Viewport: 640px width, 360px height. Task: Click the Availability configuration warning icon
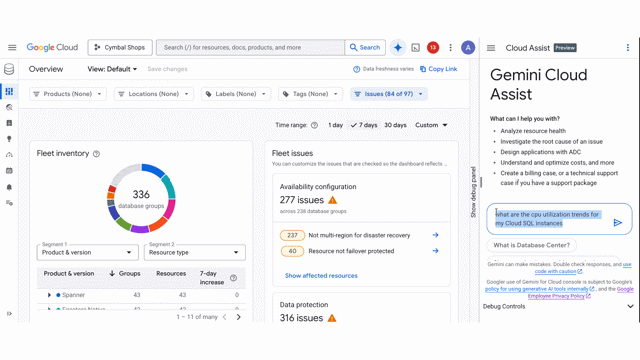(333, 200)
